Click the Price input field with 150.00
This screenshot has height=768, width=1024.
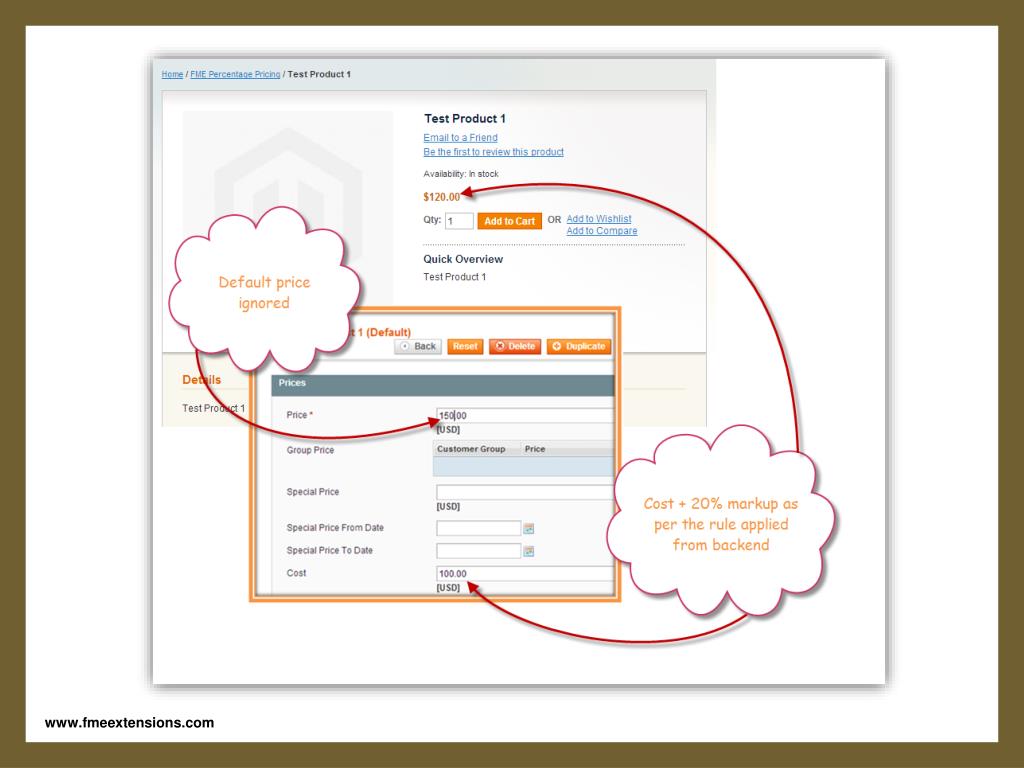pos(525,415)
